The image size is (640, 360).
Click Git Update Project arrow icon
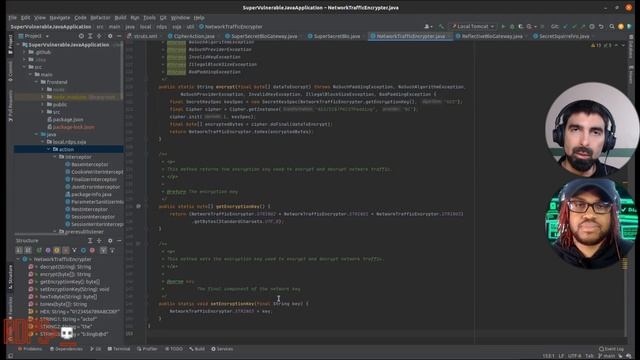[x=565, y=27]
